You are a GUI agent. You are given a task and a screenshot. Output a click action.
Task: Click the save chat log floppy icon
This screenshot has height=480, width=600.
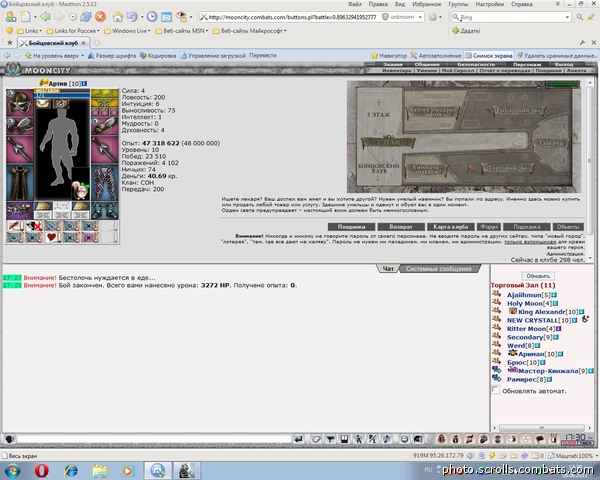click(345, 439)
